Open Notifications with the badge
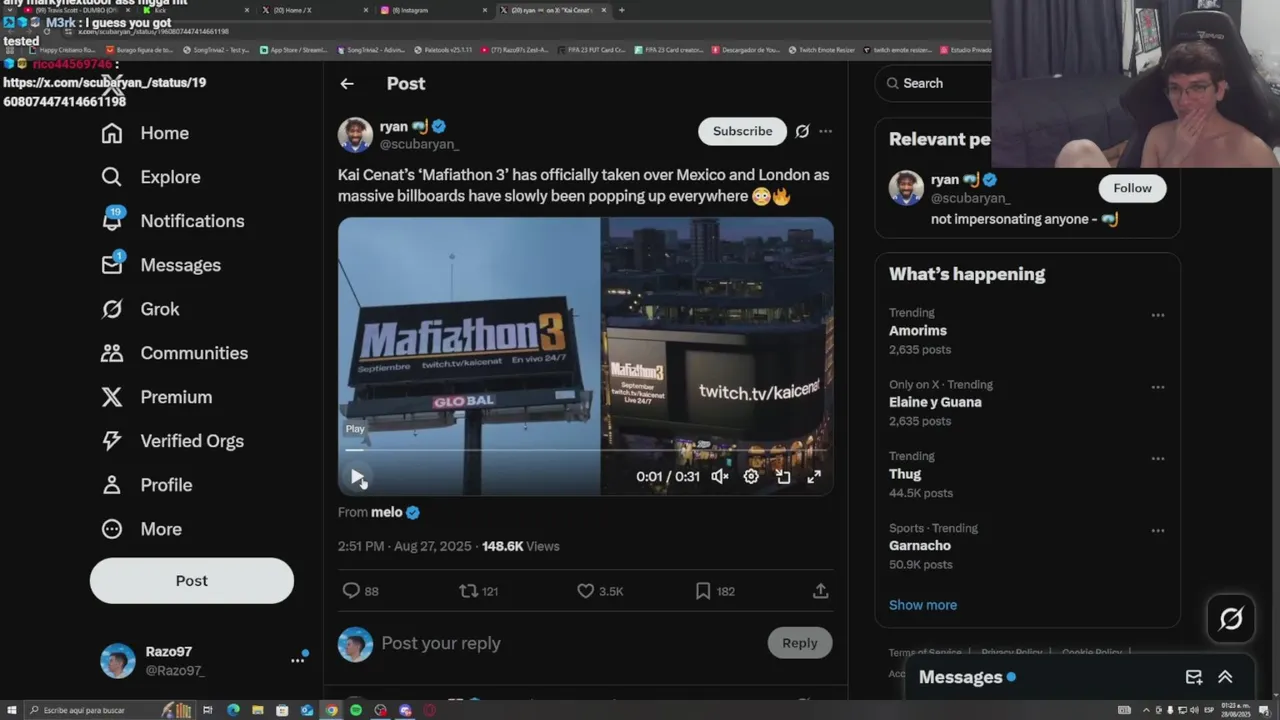 pyautogui.click(x=173, y=221)
